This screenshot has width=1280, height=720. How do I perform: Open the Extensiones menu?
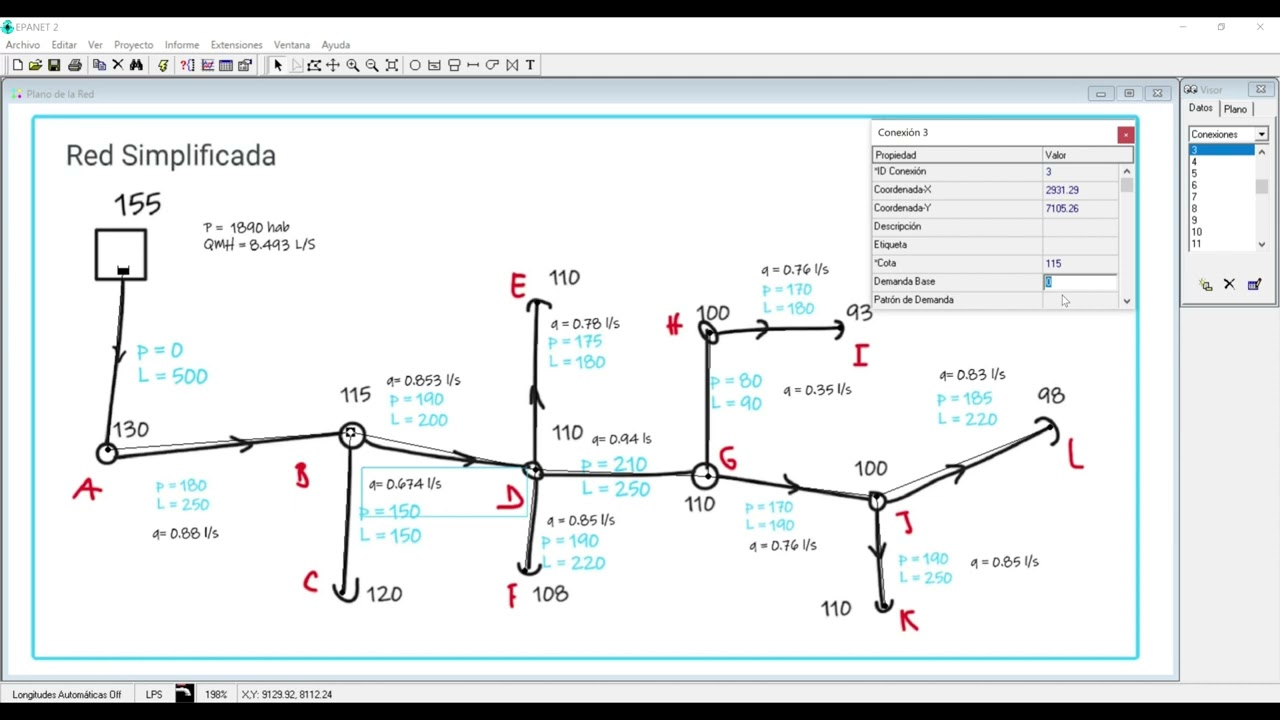(236, 45)
